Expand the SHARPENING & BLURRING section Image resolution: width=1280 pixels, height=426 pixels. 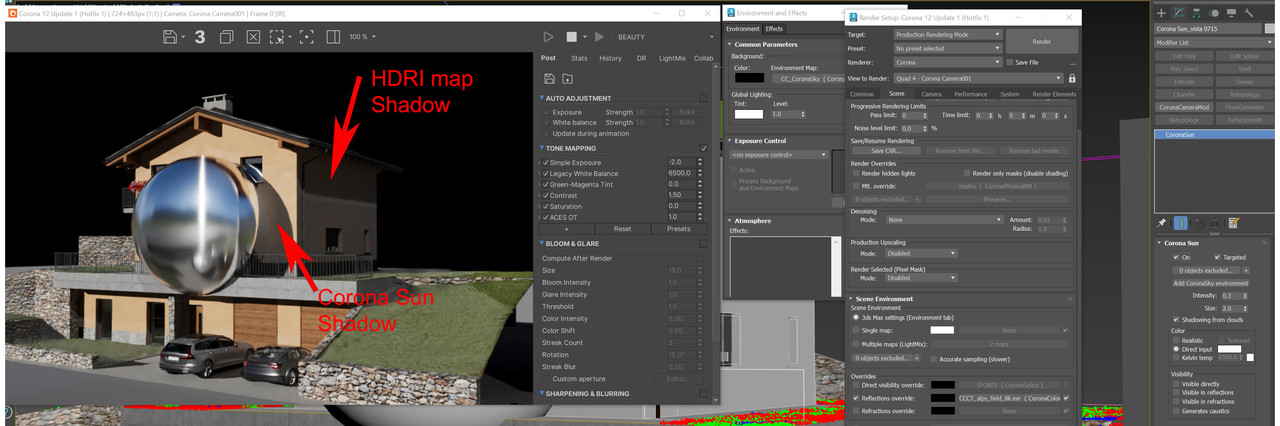588,394
